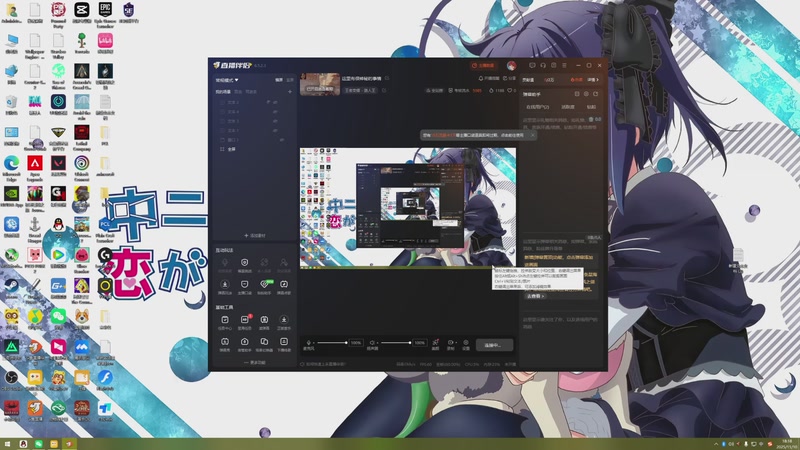Screen dimensions: 800x450
Task: Open the message bubble icon in title bar
Action: (532, 65)
